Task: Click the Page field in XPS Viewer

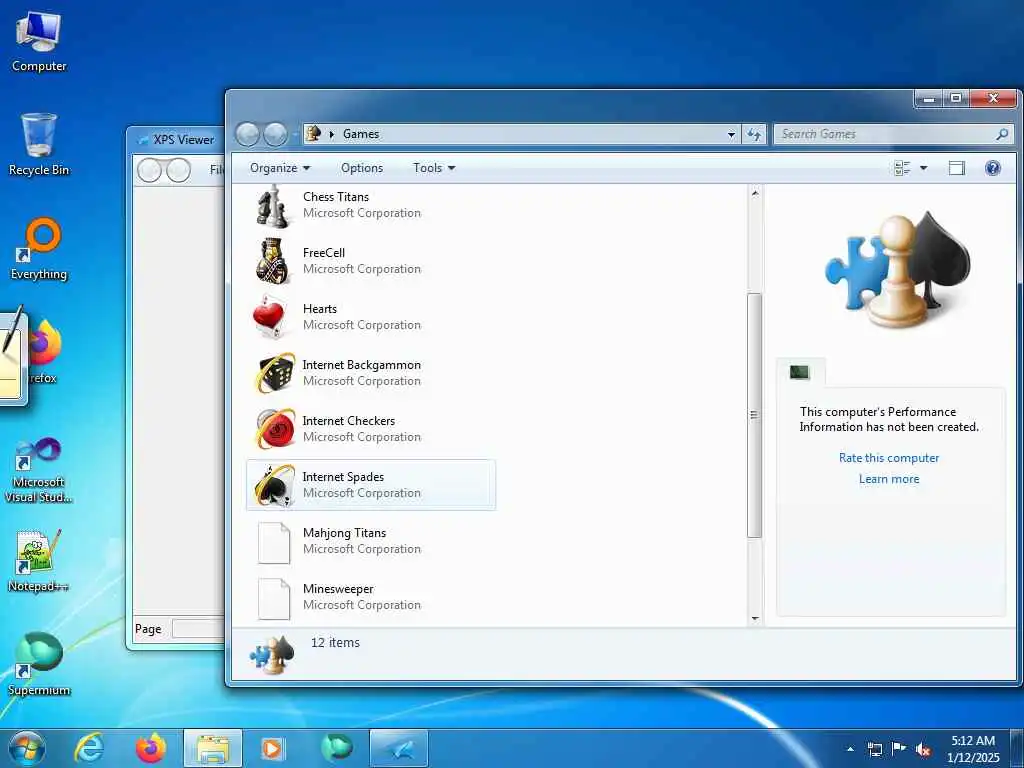Action: (x=199, y=629)
